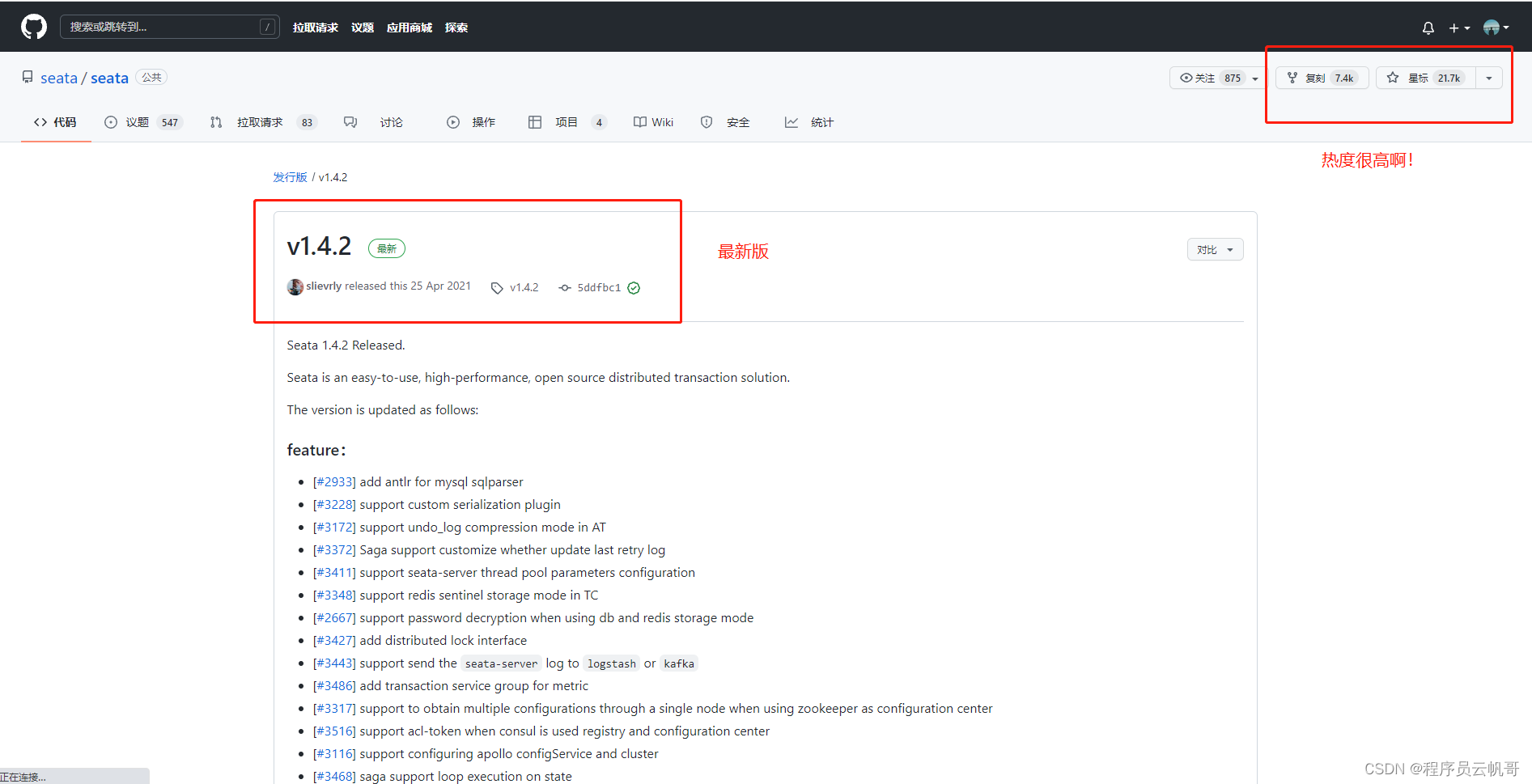
Task: Click the pull requests count 83 badge
Action: click(307, 123)
